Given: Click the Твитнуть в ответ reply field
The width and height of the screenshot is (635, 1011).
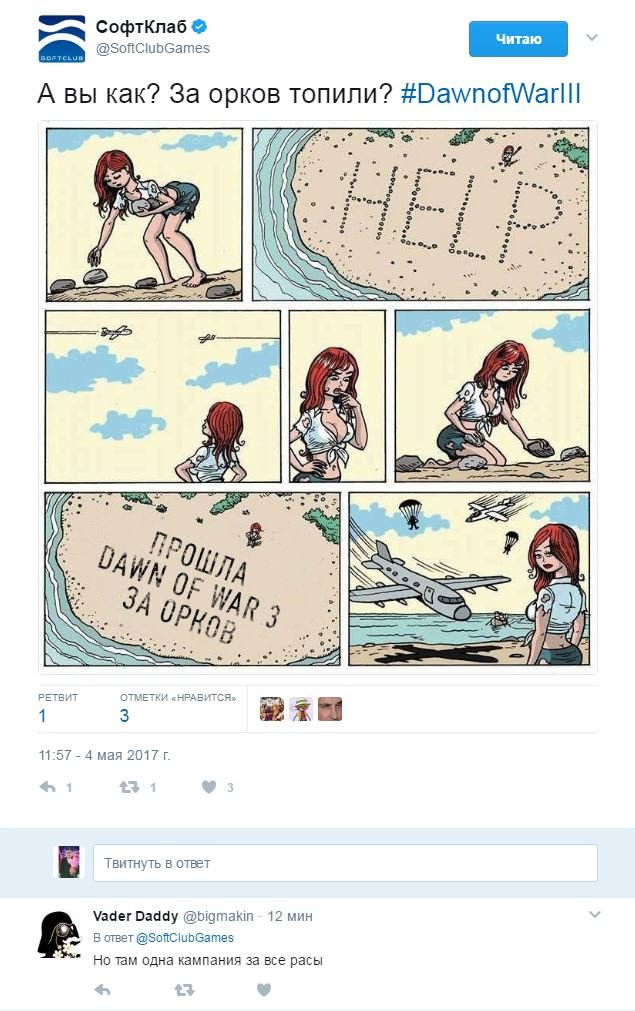Looking at the screenshot, I should tap(345, 863).
